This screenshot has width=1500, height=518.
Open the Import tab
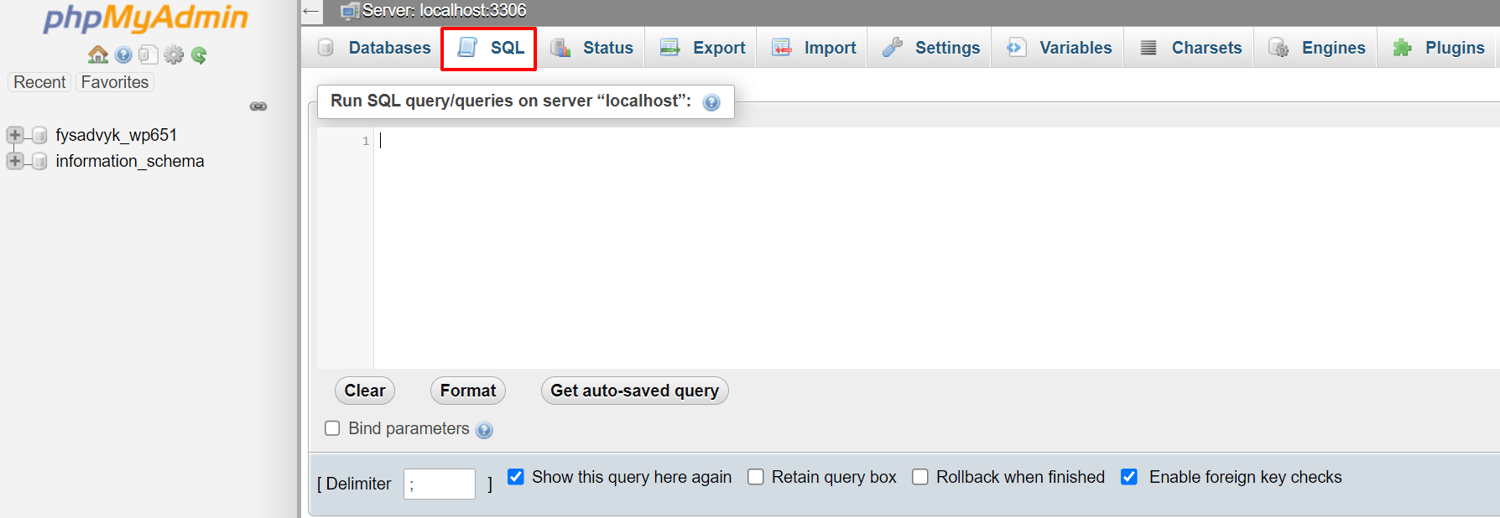(x=814, y=47)
